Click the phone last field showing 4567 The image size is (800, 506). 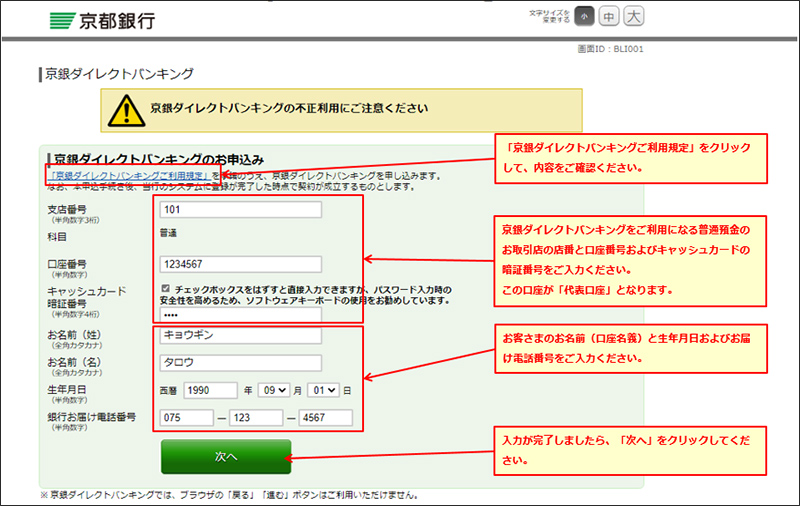[326, 418]
